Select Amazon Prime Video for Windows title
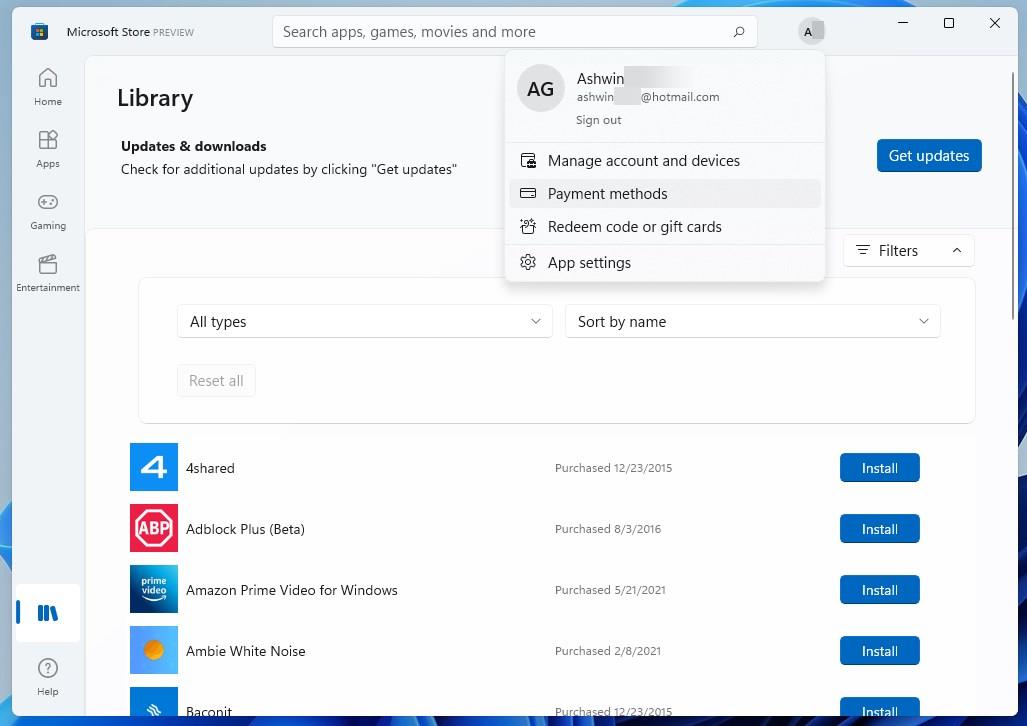This screenshot has width=1027, height=726. [x=291, y=590]
